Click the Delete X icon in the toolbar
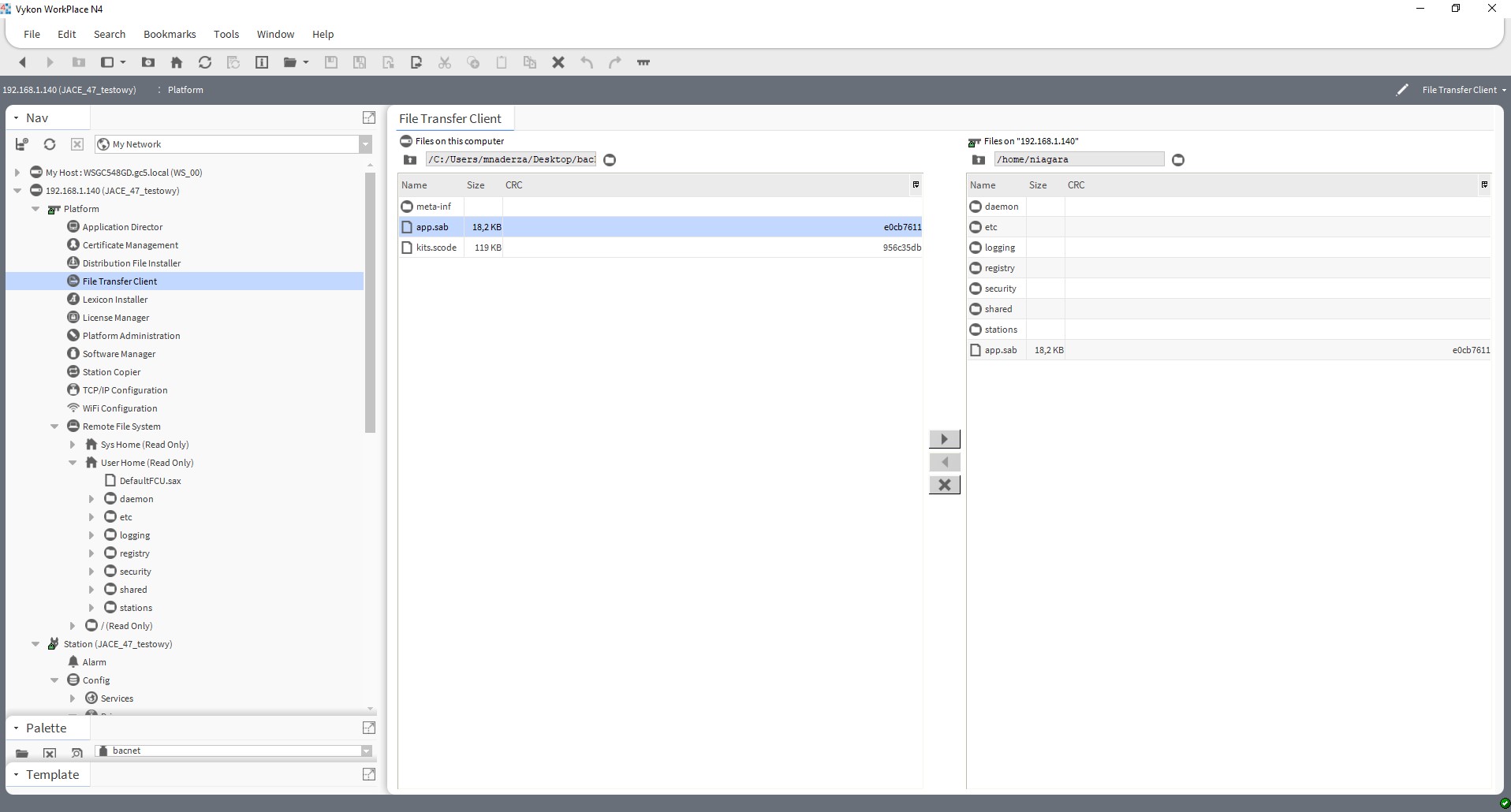Viewport: 1511px width, 812px height. tap(558, 62)
